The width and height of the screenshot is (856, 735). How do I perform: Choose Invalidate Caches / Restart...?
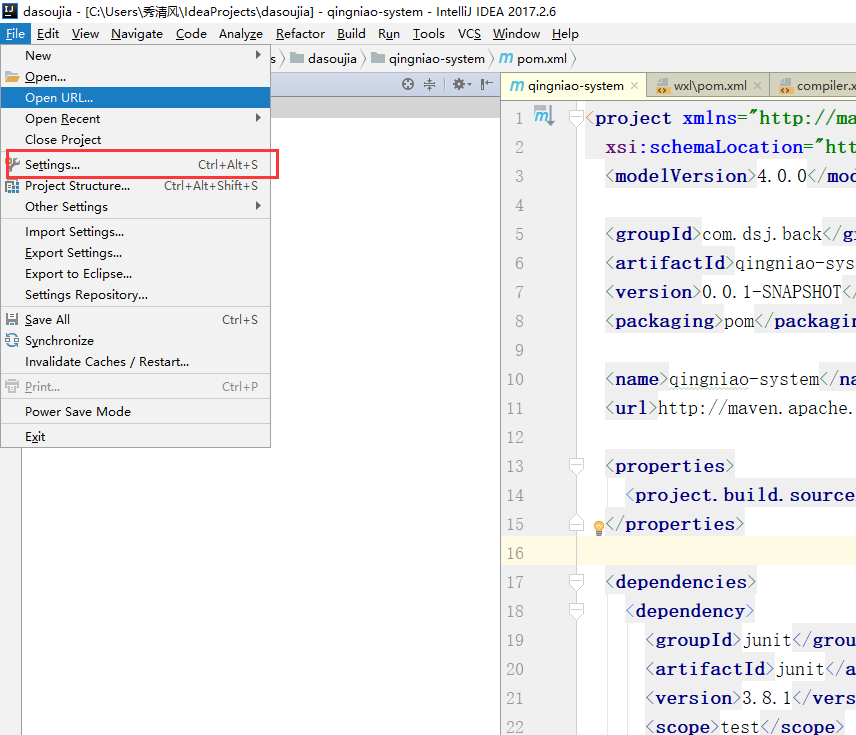click(x=135, y=361)
